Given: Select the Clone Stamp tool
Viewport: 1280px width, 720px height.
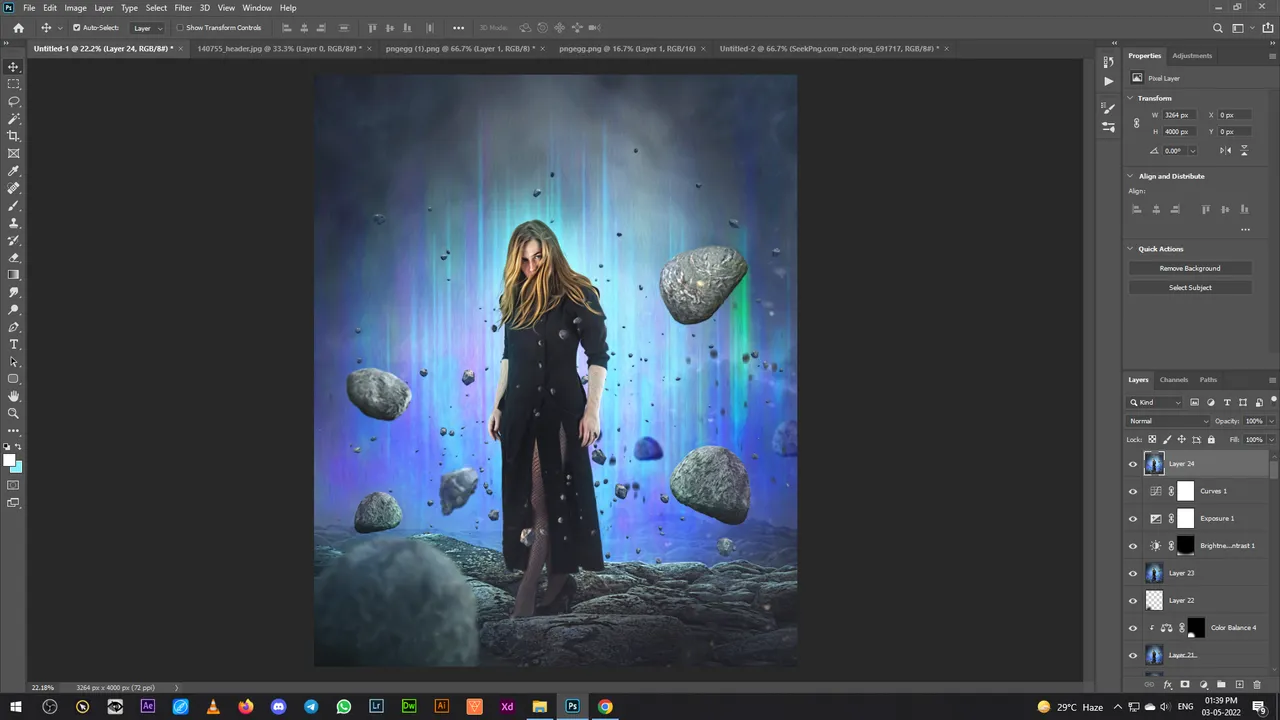Looking at the screenshot, I should (14, 223).
